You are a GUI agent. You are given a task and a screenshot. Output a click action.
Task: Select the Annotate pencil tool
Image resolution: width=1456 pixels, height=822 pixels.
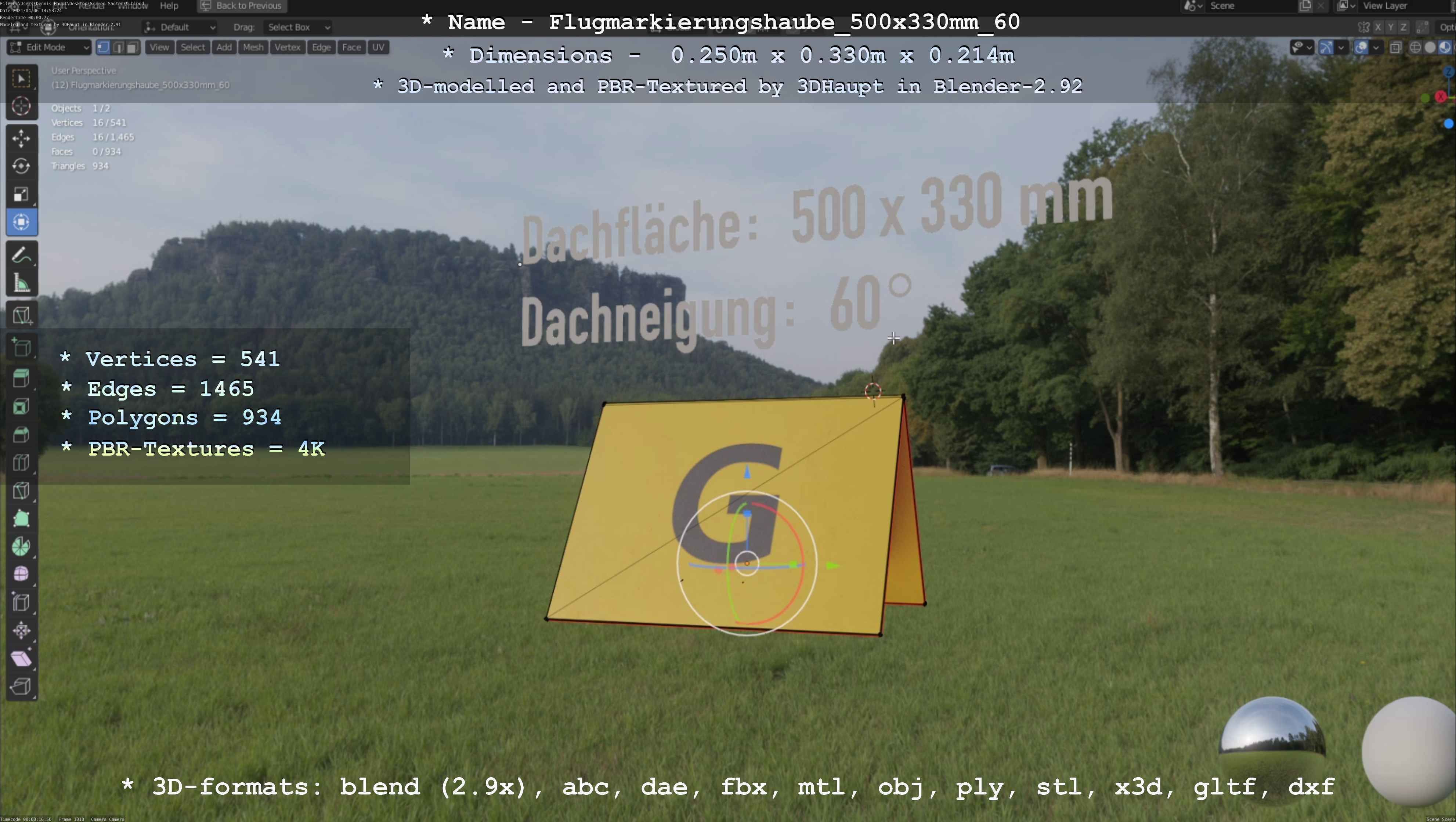point(21,255)
